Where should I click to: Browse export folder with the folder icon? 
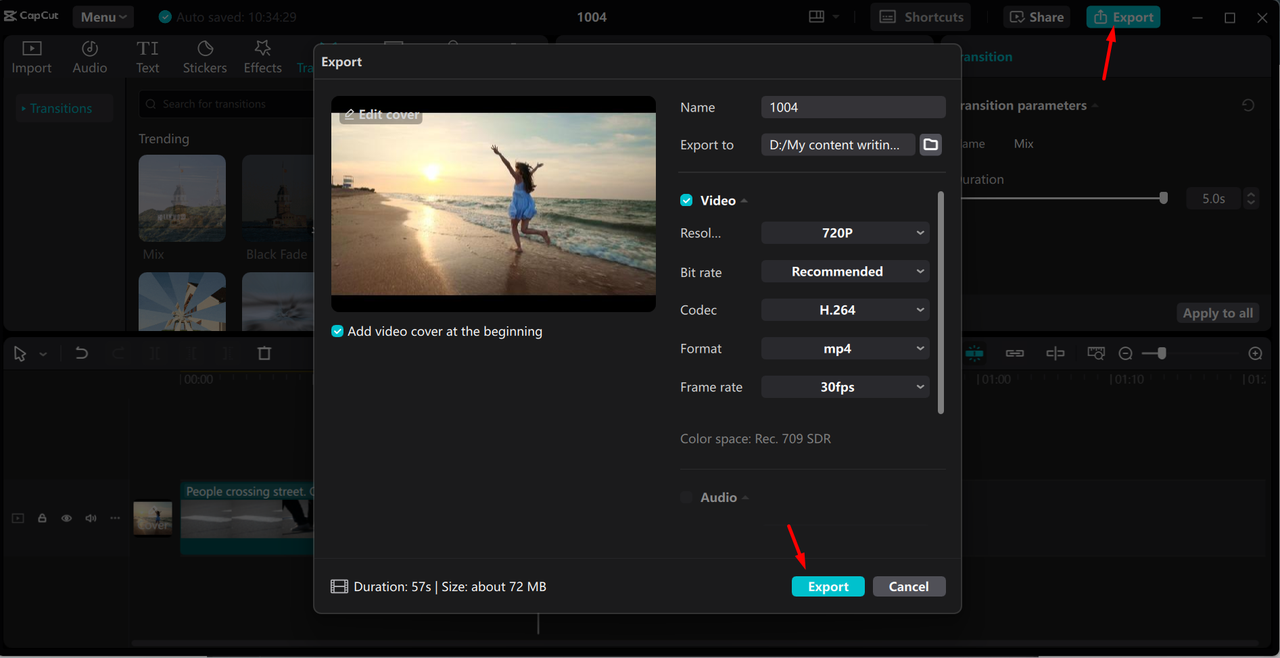pos(930,145)
